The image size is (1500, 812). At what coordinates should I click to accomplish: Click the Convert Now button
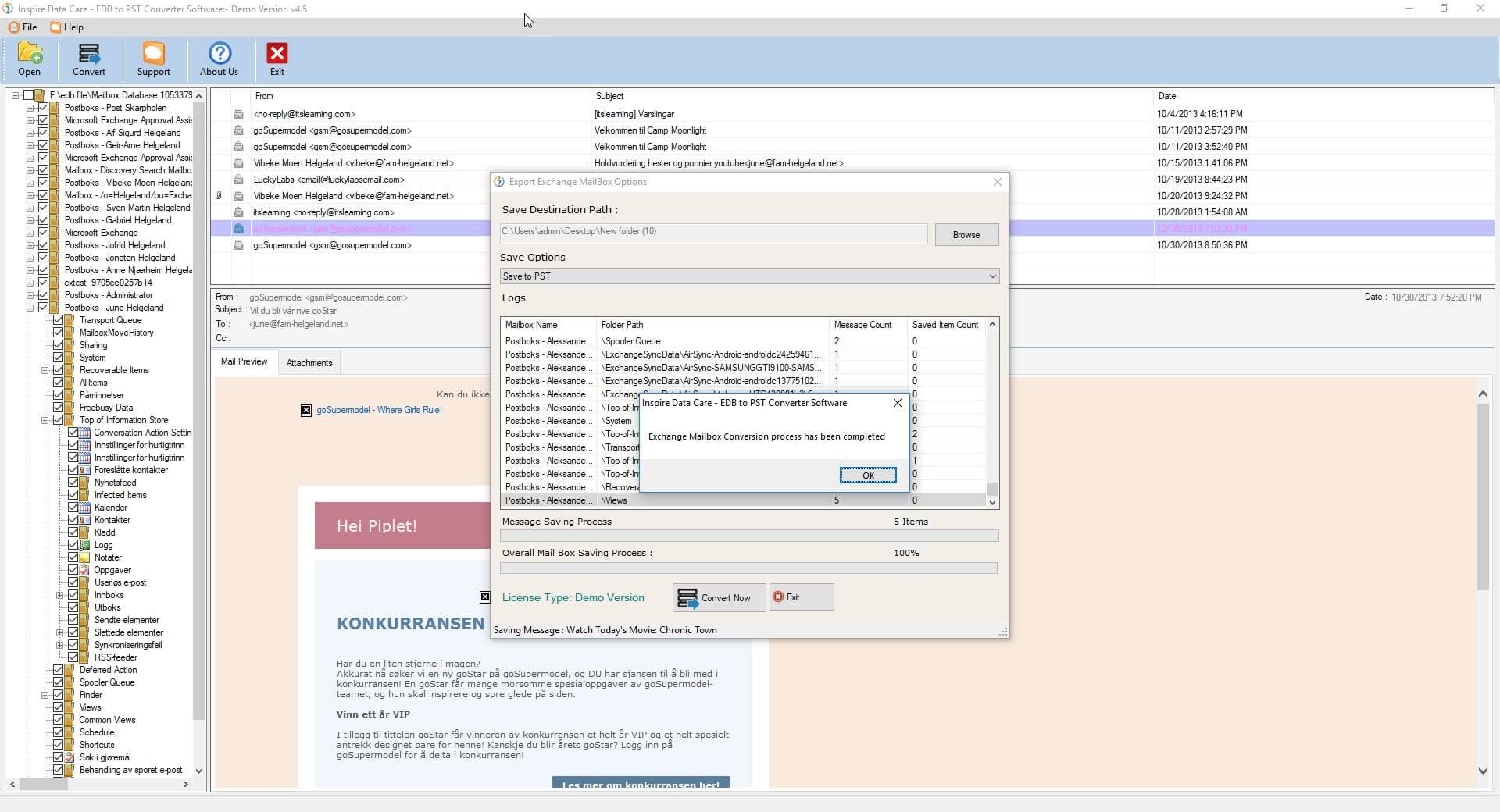[x=719, y=598]
